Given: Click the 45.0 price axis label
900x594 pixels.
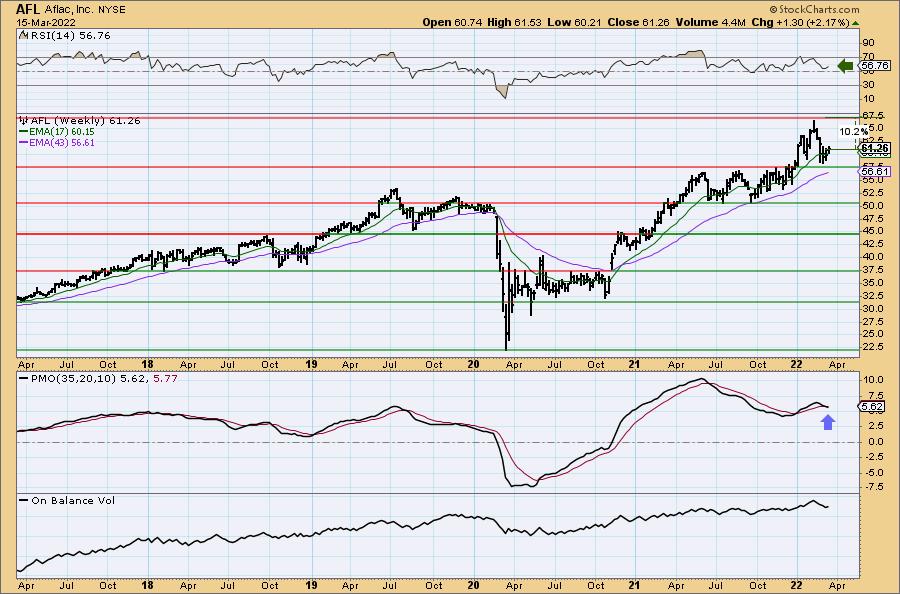Looking at the screenshot, I should [872, 231].
